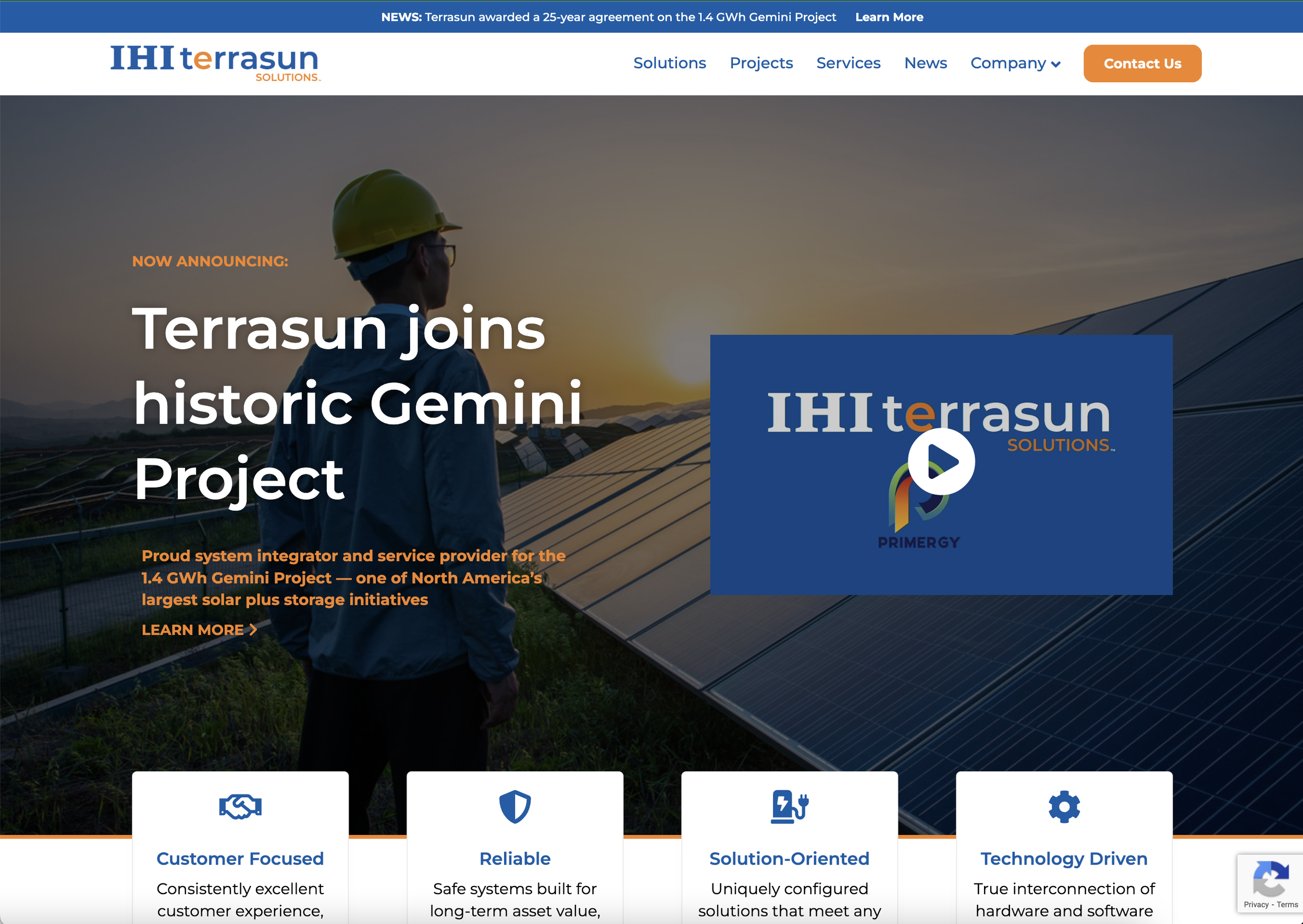Navigate to the News section
Image resolution: width=1303 pixels, height=924 pixels.
925,63
